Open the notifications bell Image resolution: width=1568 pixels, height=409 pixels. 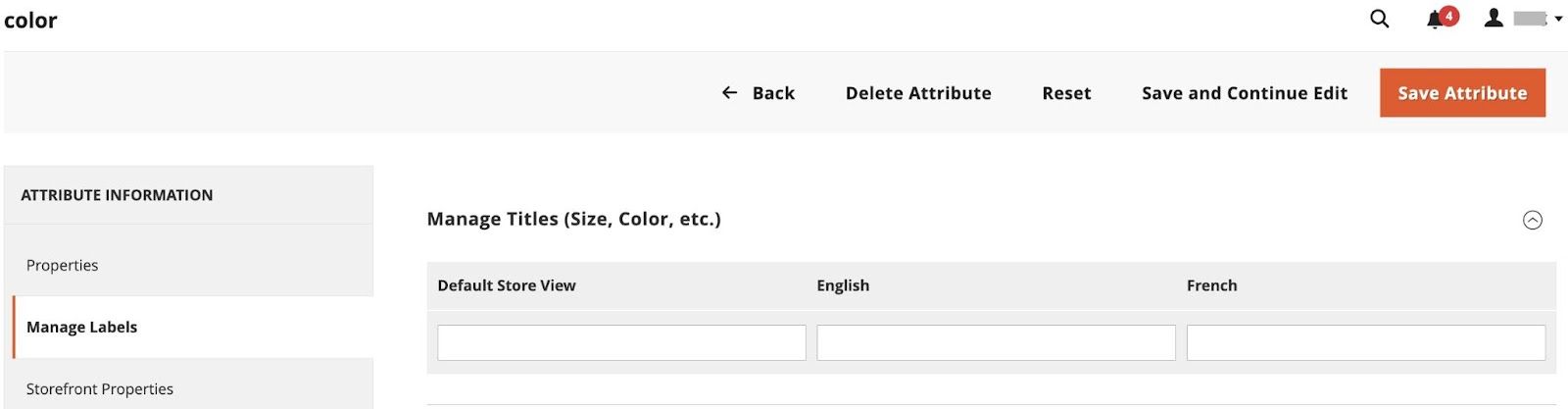point(1435,20)
